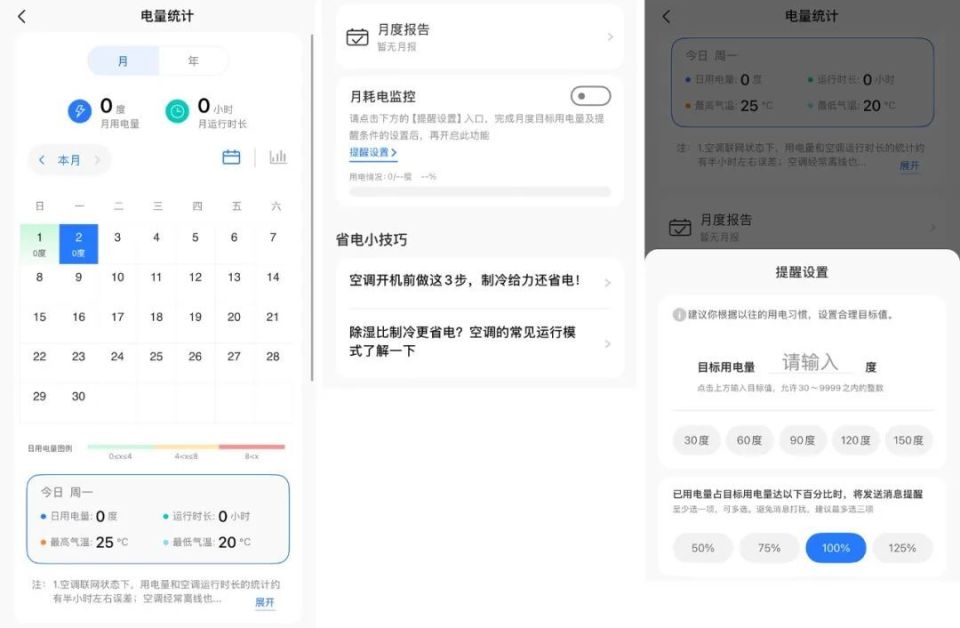Screen dimensions: 960x628
Task: Select day 20 in the calendar
Action: click(234, 317)
